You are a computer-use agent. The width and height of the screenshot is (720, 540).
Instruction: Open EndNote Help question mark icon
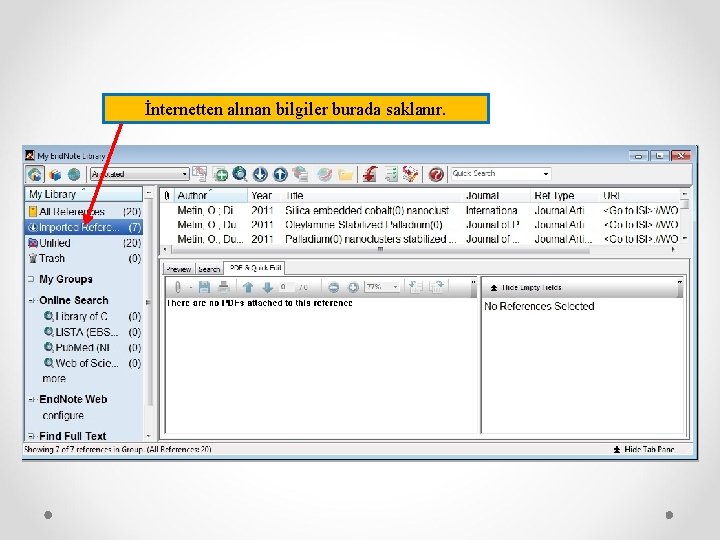436,174
